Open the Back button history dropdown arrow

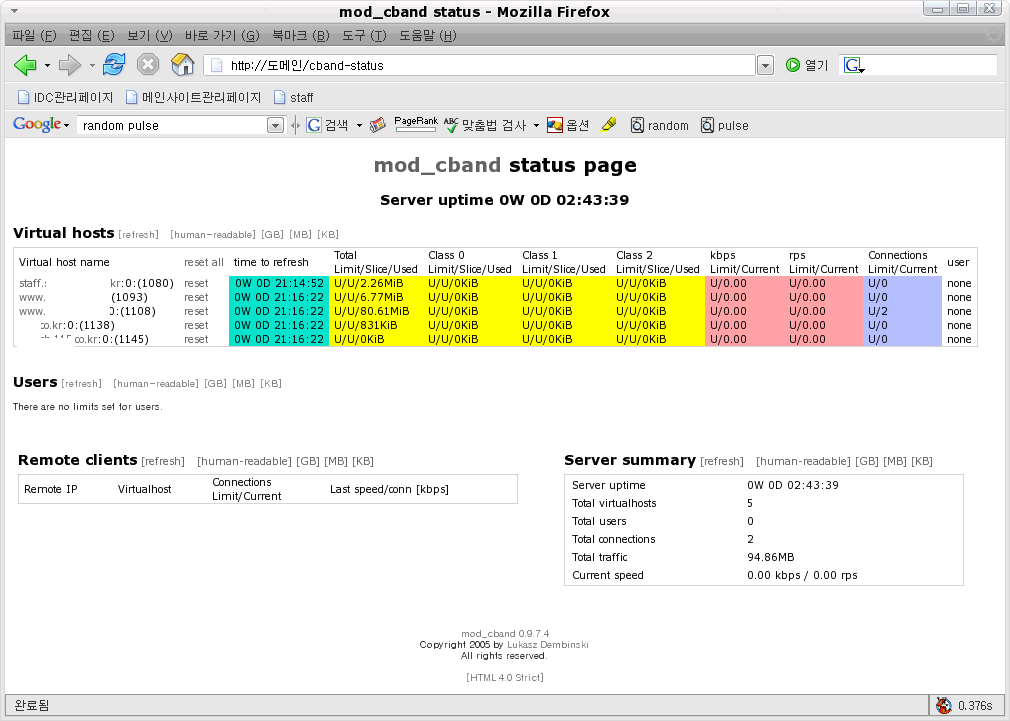point(47,66)
